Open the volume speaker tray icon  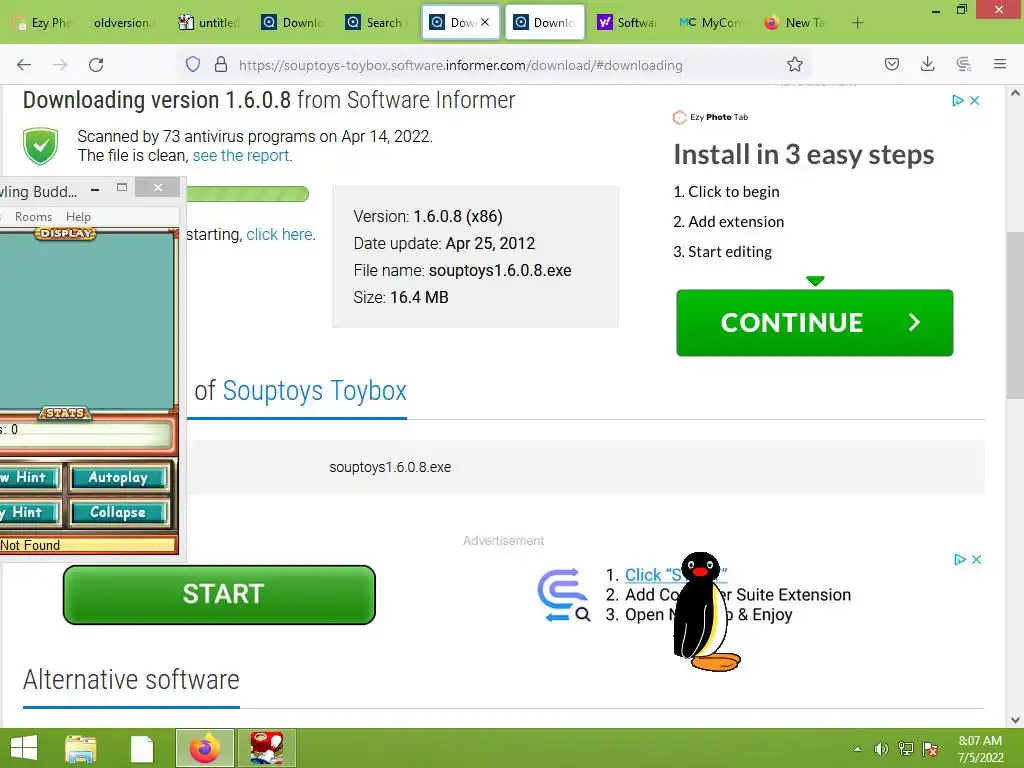point(881,749)
